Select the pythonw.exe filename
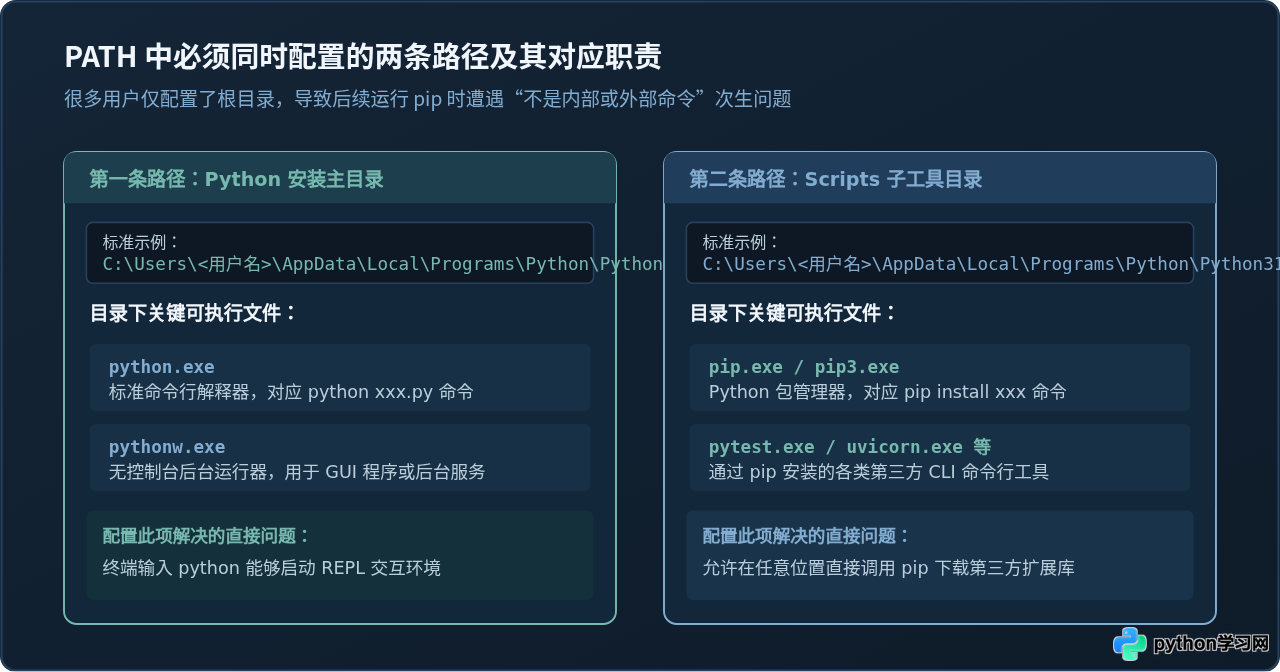 pos(167,447)
